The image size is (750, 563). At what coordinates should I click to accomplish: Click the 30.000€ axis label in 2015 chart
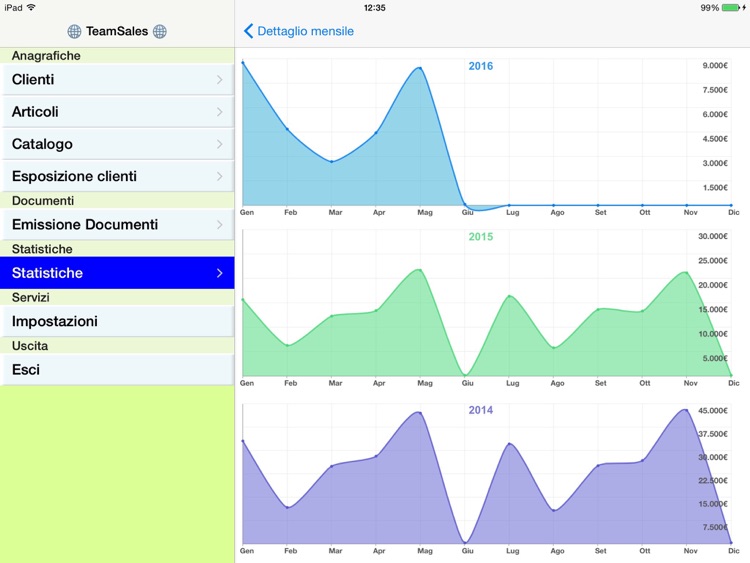click(713, 236)
